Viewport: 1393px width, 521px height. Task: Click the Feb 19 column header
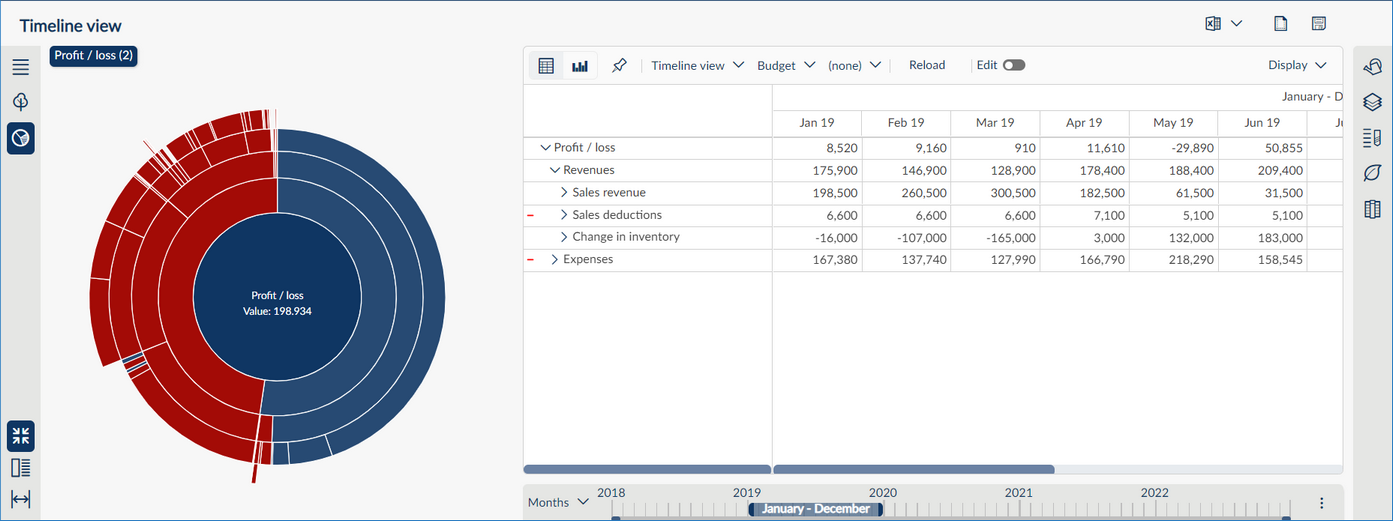pyautogui.click(x=905, y=123)
